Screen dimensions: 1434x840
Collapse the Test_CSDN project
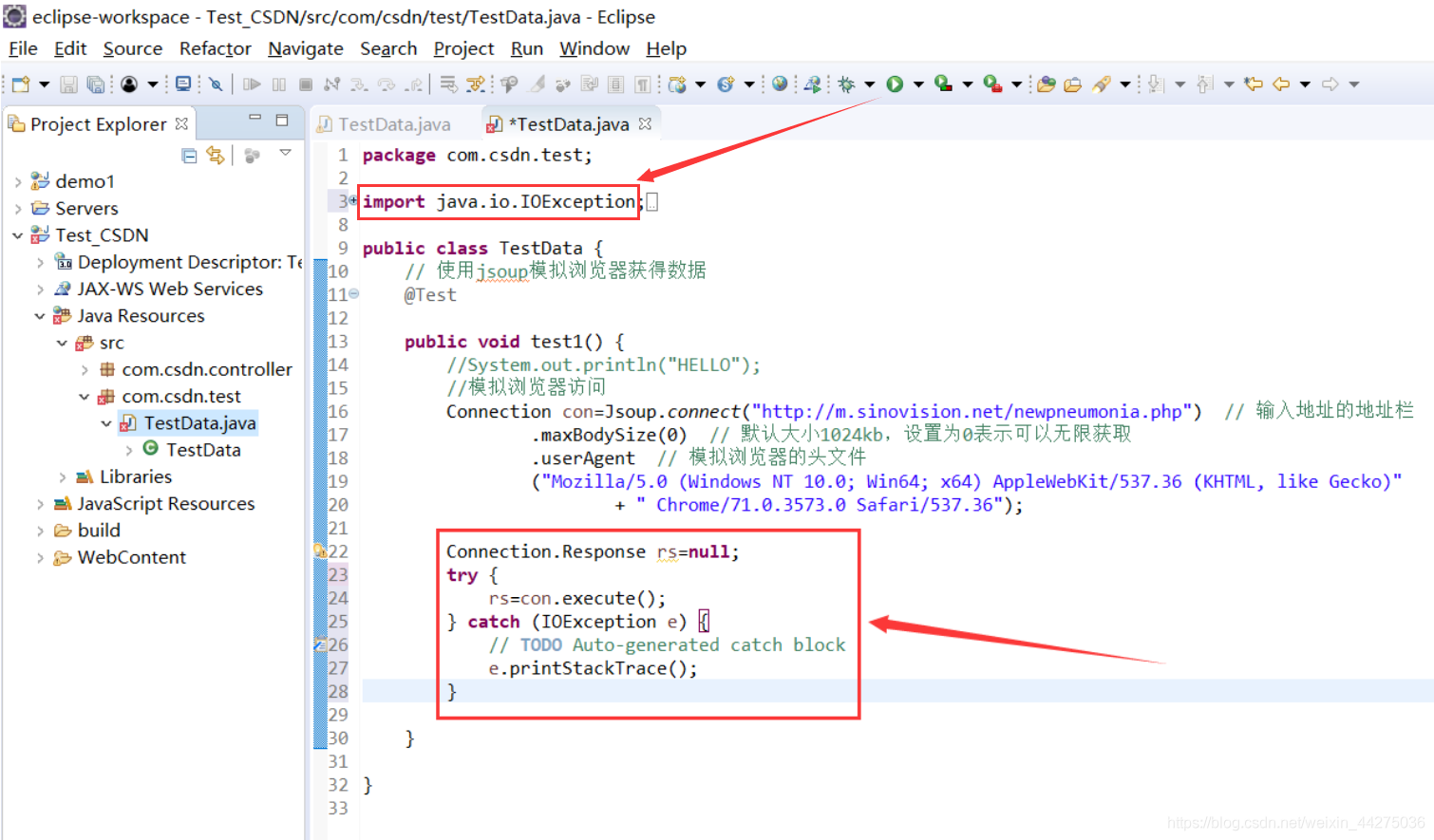[18, 234]
